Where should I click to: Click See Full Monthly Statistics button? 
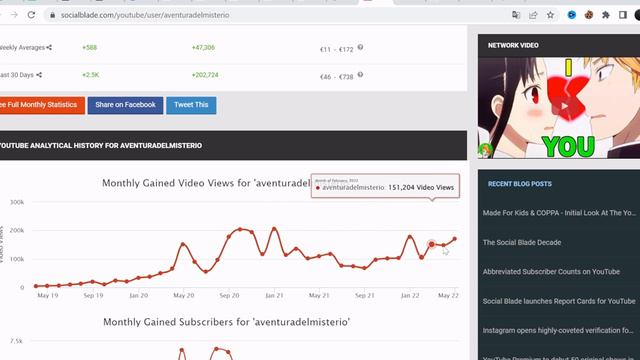(x=42, y=105)
